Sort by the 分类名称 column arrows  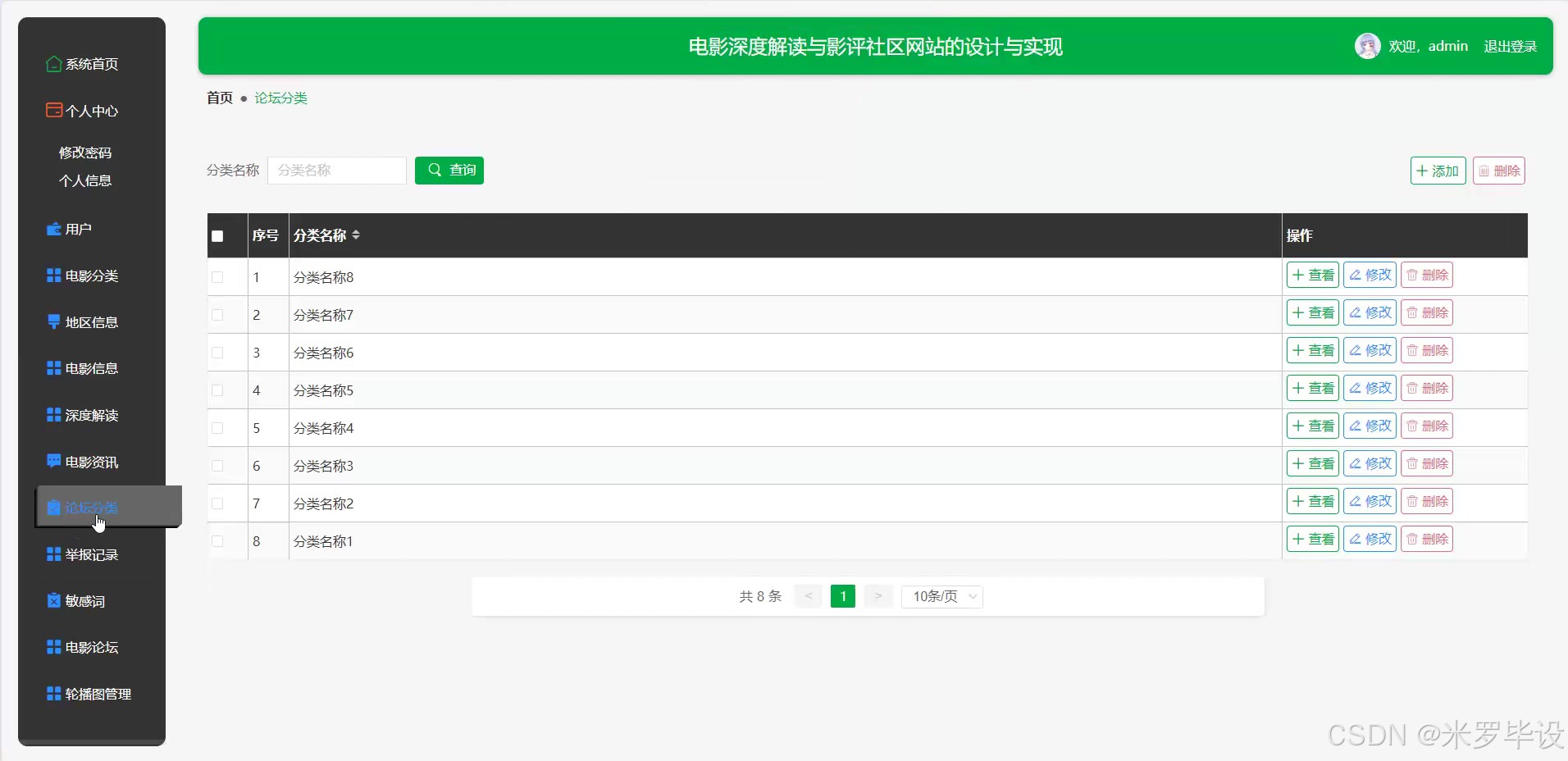point(356,235)
